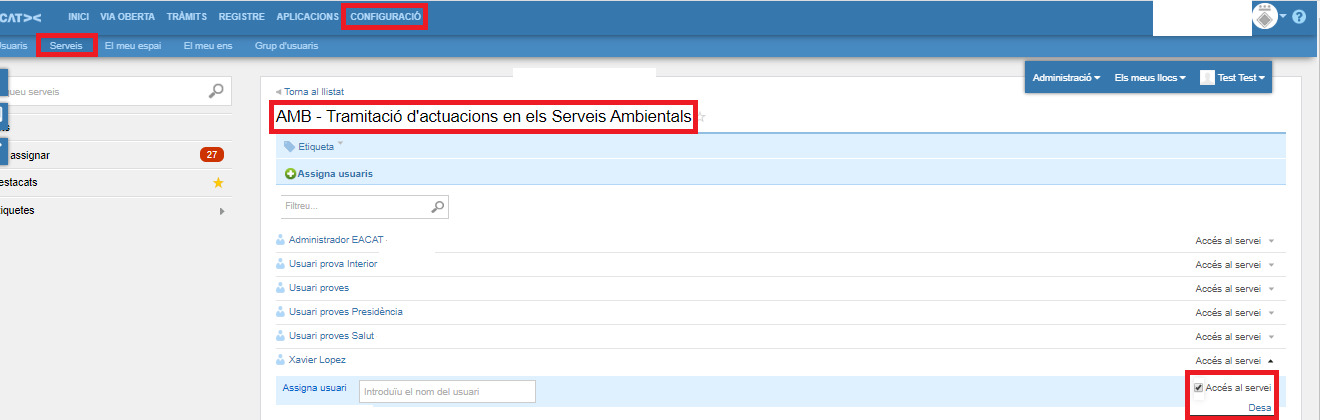Click the yellow star next to Destacats

218,183
